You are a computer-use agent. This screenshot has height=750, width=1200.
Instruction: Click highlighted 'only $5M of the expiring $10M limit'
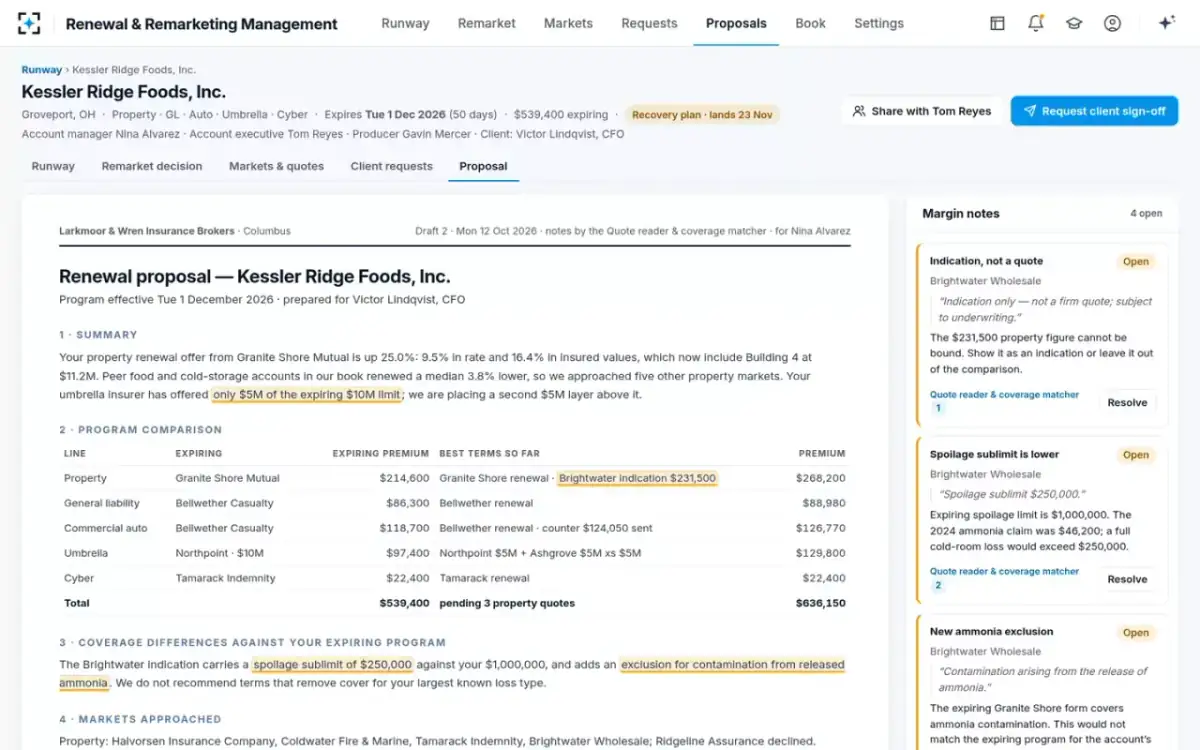point(307,394)
